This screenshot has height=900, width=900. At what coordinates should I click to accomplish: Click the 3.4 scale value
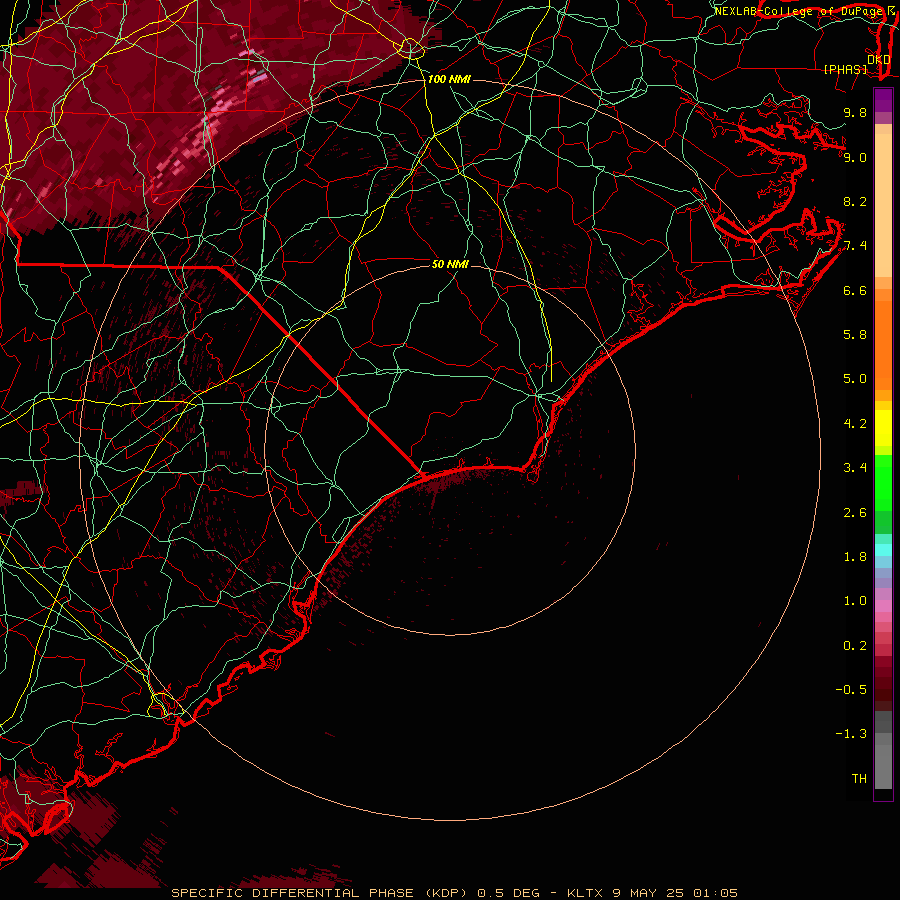click(x=855, y=468)
